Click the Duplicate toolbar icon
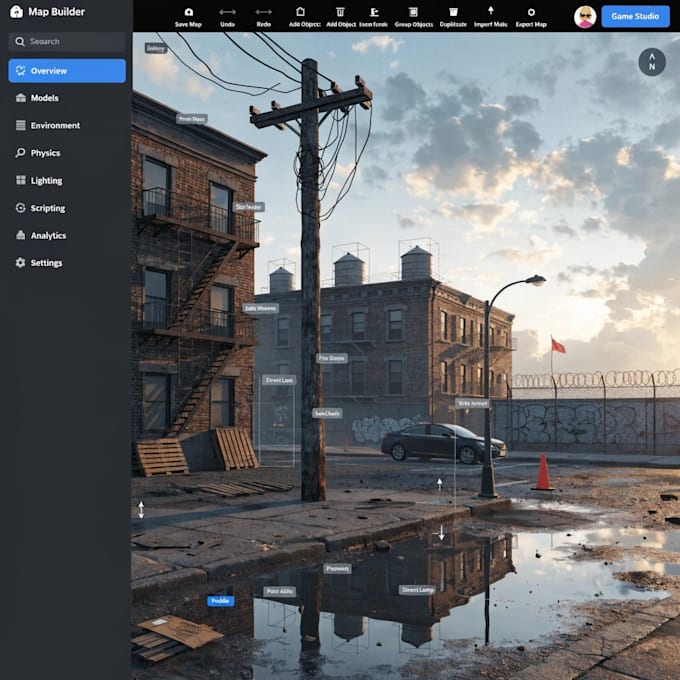Image resolution: width=680 pixels, height=680 pixels. 453,12
